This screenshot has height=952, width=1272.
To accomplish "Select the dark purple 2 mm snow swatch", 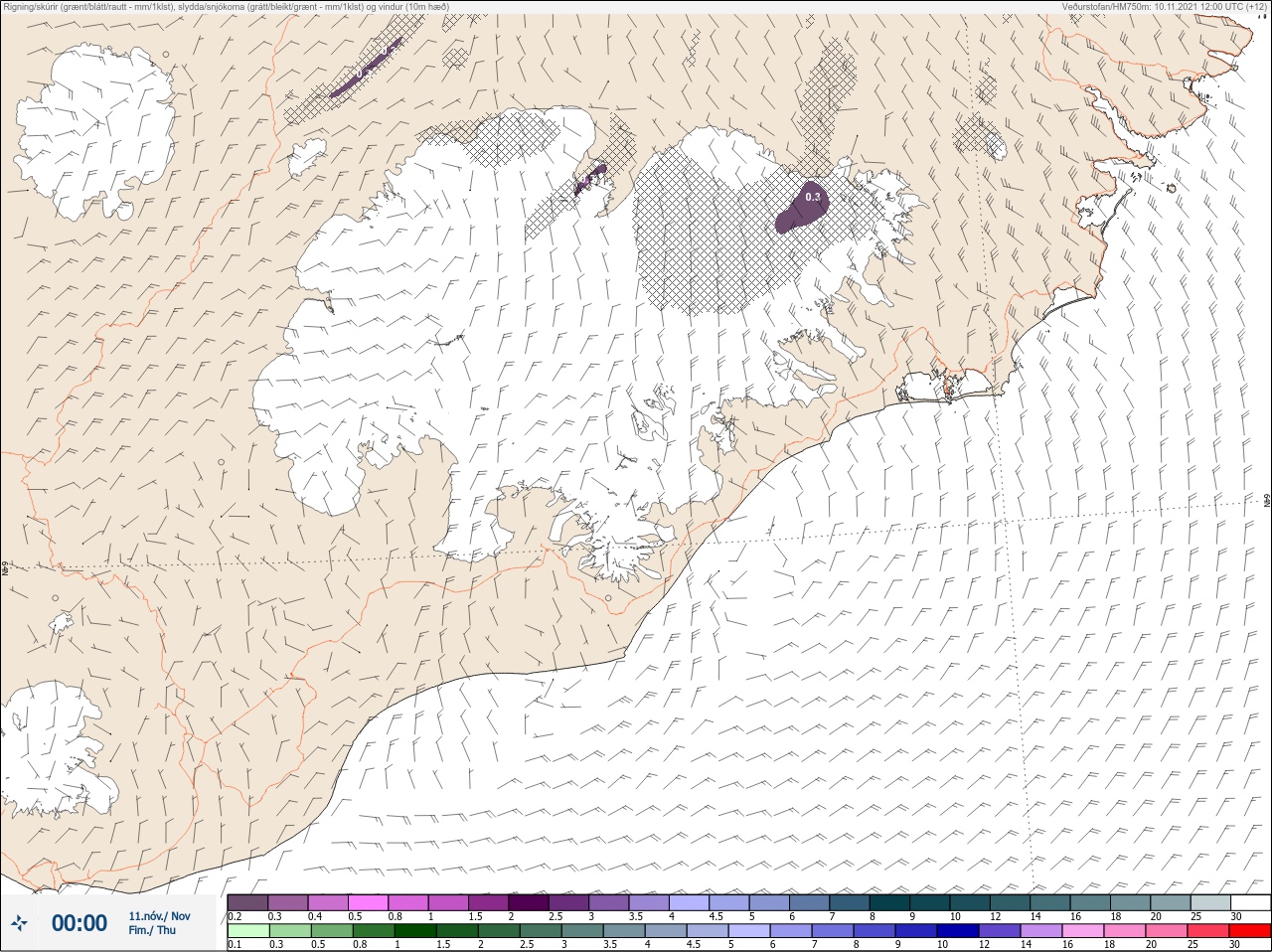I will coord(529,902).
